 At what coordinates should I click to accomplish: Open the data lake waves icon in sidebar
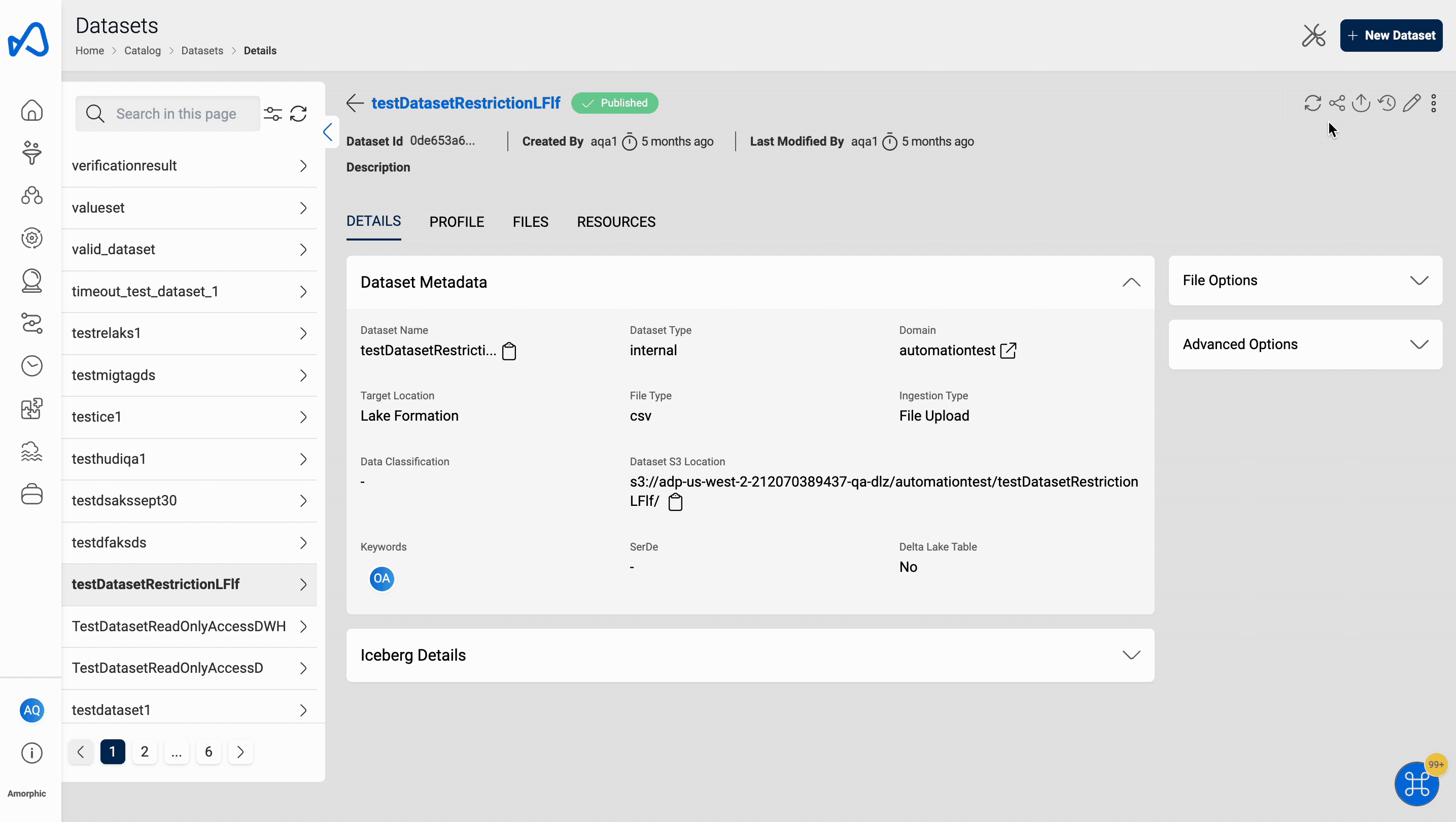[x=31, y=451]
